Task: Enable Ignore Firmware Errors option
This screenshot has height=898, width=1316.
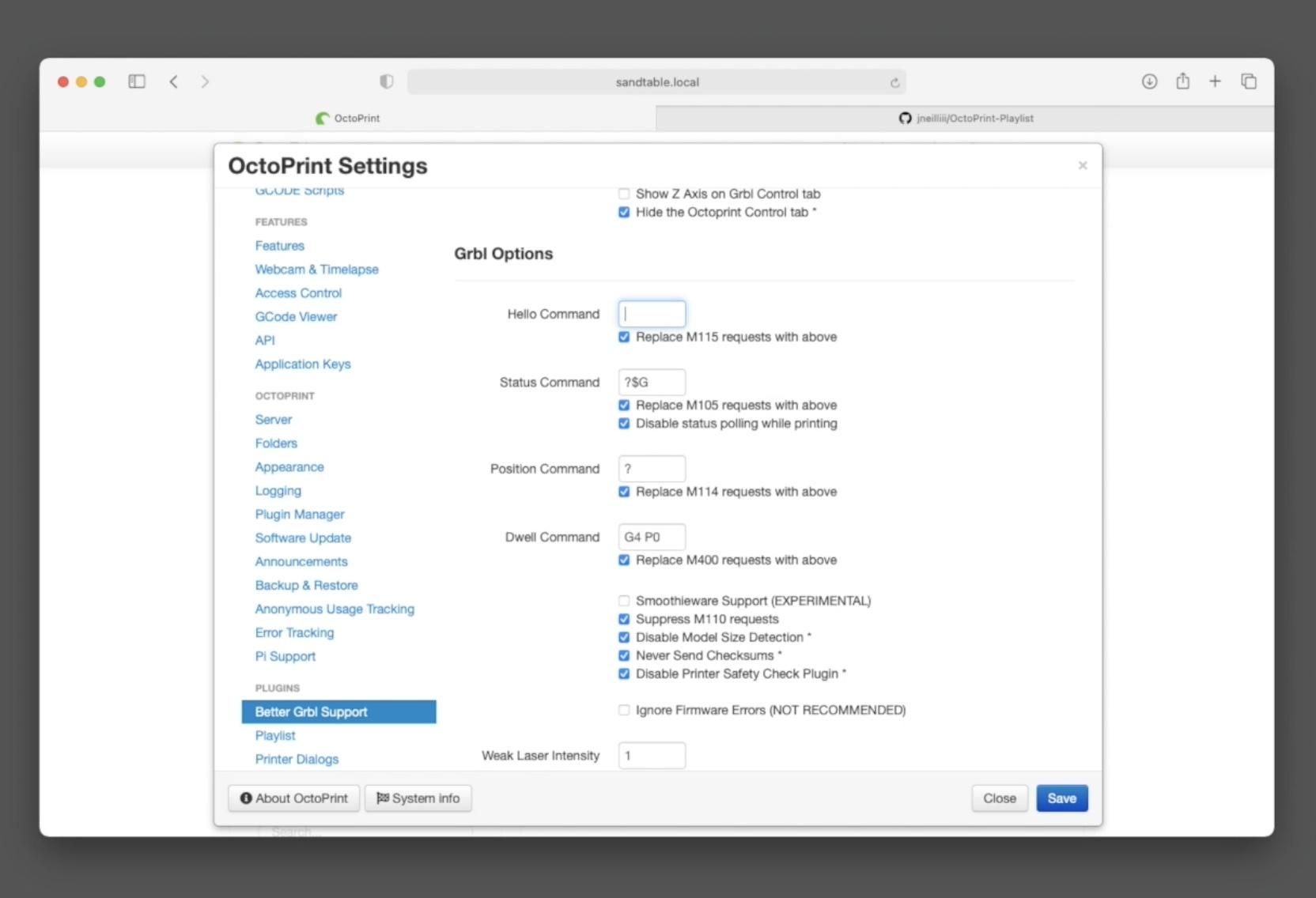Action: coord(624,710)
